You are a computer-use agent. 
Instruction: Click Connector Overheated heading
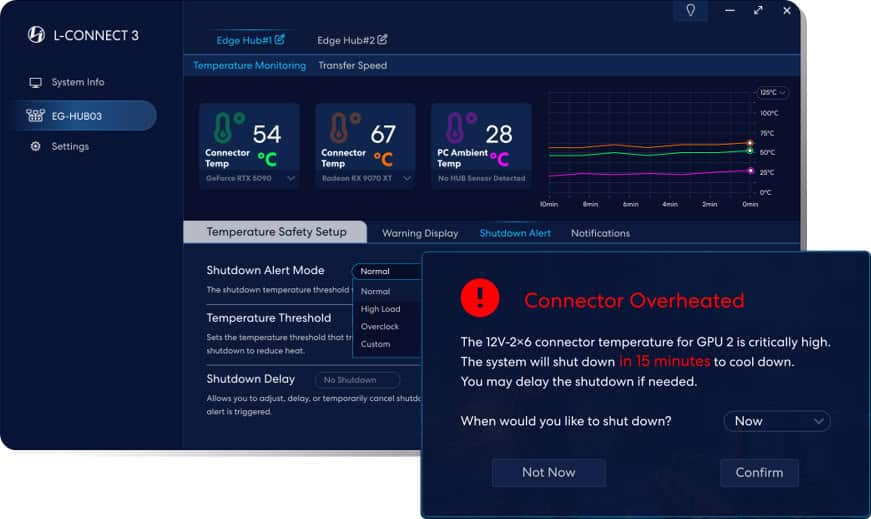click(634, 301)
